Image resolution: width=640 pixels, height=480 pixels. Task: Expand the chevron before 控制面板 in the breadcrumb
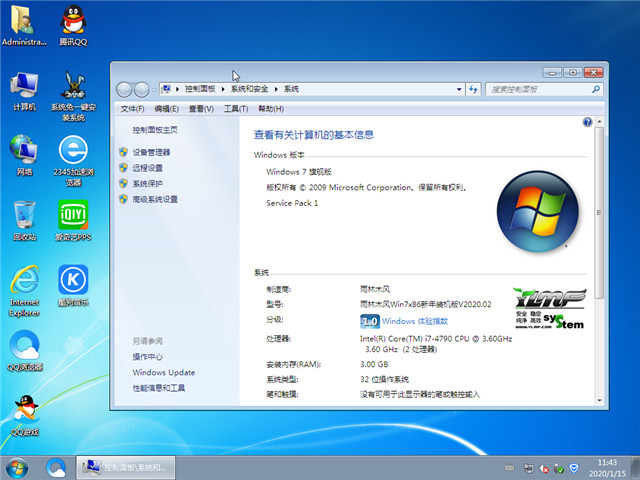[x=178, y=89]
